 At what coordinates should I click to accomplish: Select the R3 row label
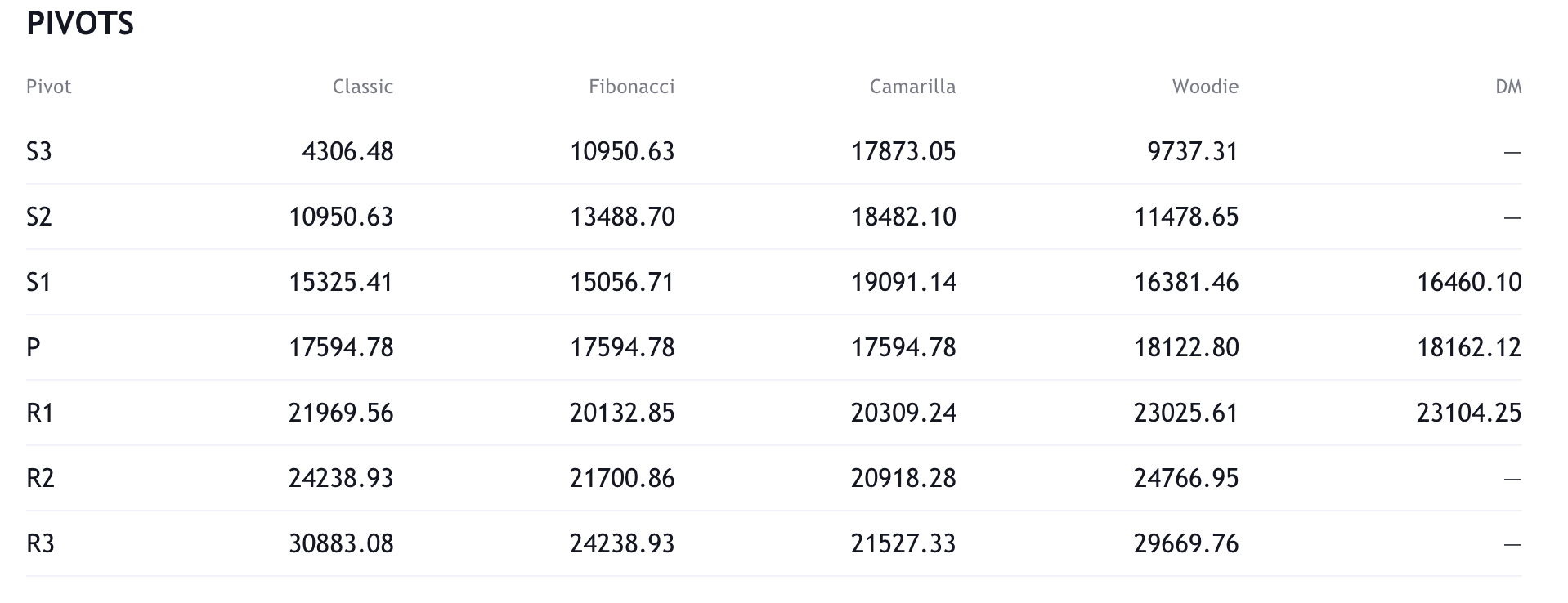click(40, 543)
